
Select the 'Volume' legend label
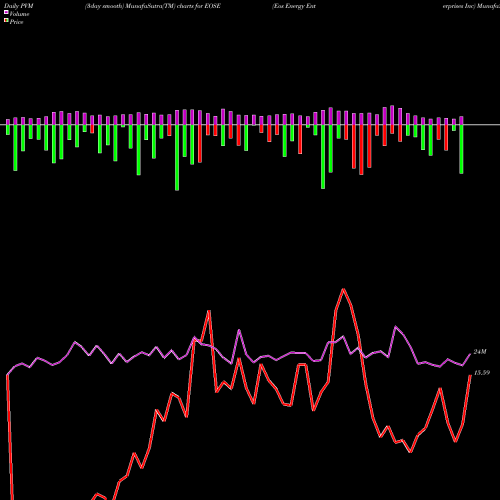point(19,14)
